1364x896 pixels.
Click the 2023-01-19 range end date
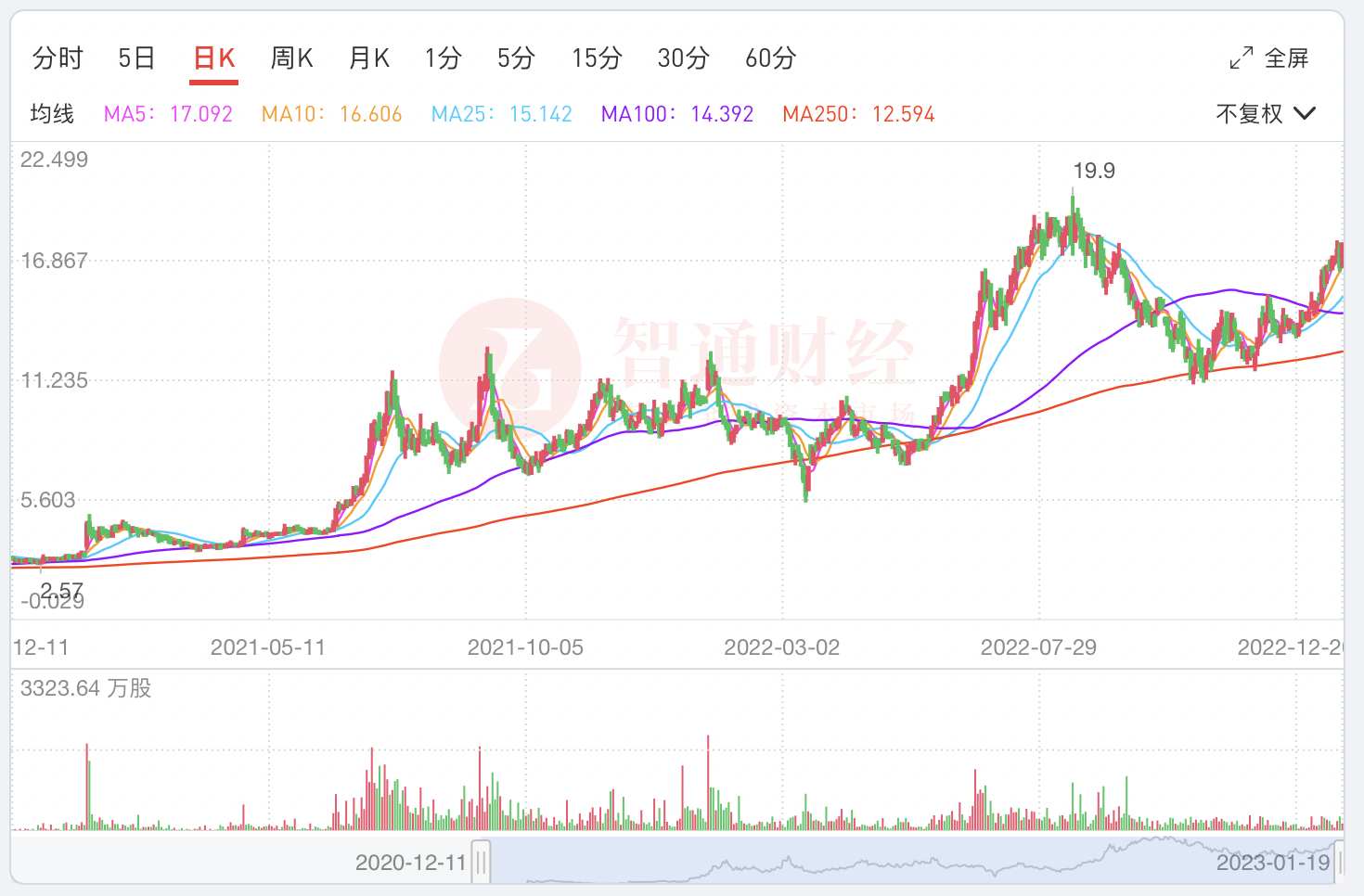[x=1273, y=863]
